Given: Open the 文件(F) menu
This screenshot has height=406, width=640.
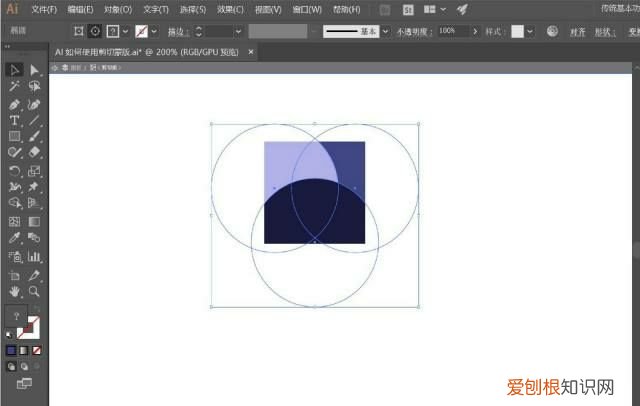Looking at the screenshot, I should coord(44,9).
